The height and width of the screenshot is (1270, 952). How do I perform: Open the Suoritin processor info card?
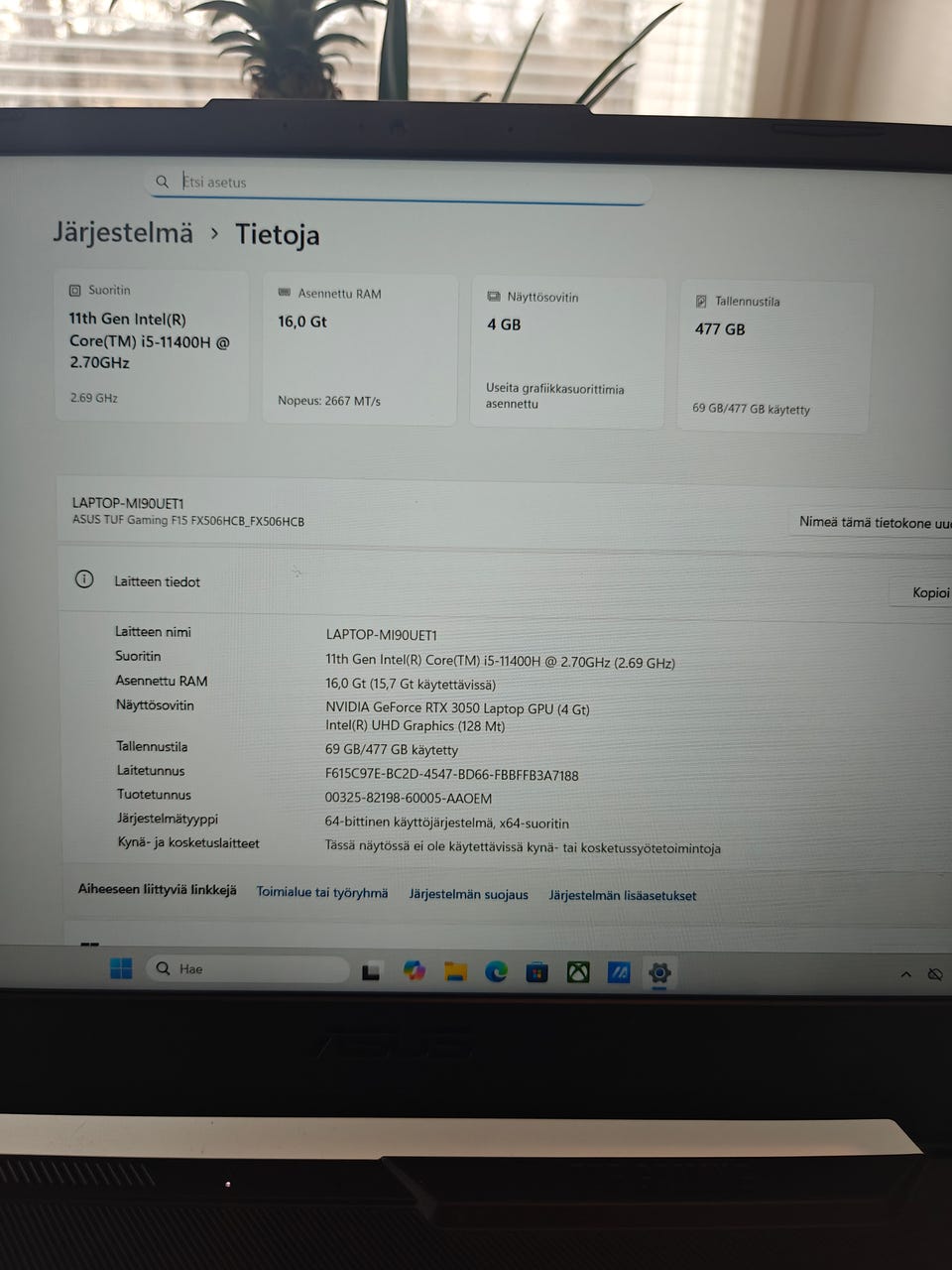151,346
